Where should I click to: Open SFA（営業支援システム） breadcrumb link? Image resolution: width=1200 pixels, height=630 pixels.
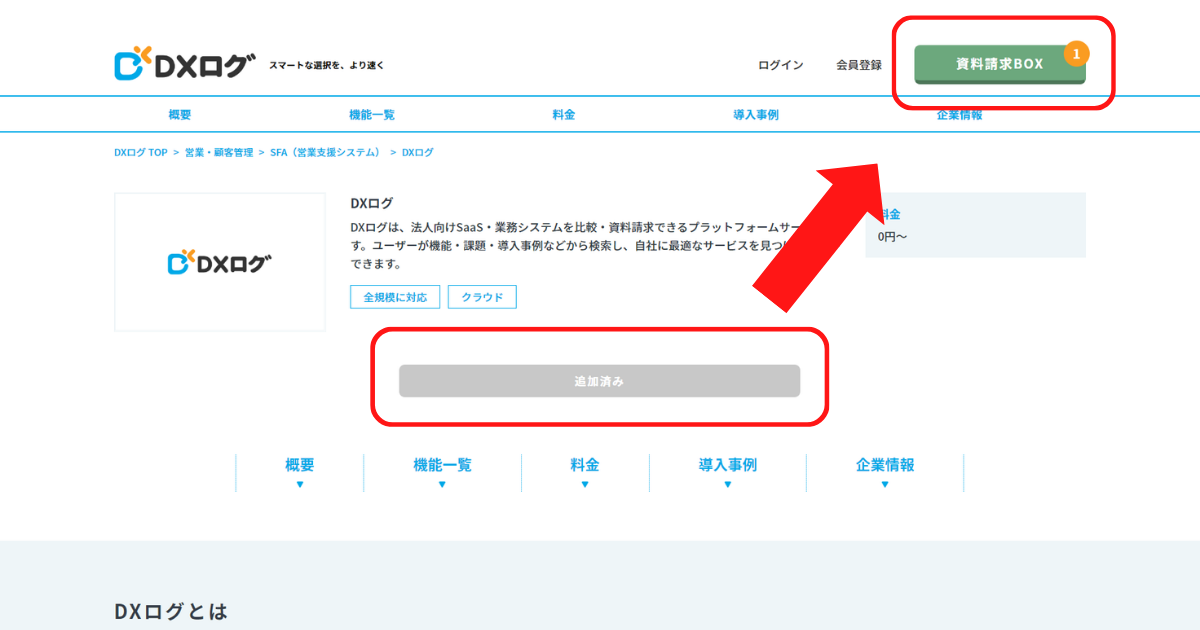326,153
